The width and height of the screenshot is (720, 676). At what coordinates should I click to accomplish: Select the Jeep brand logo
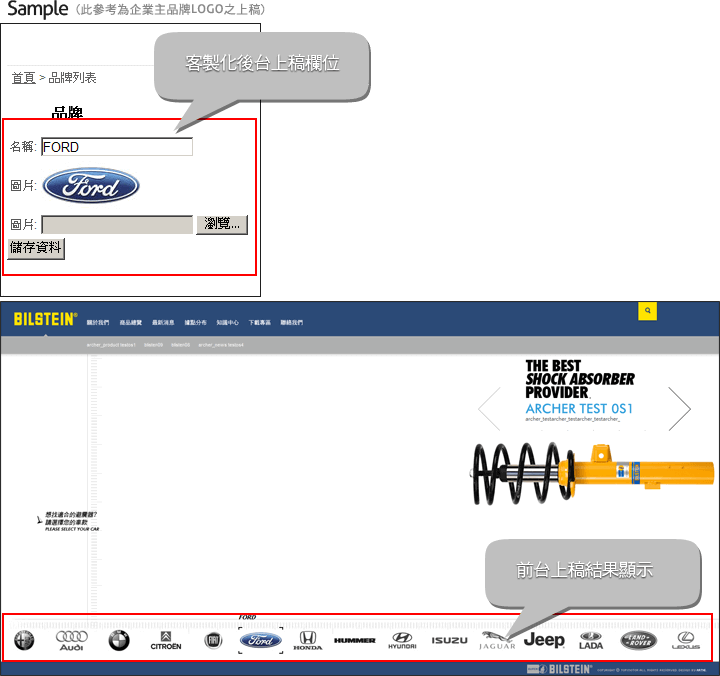coord(544,640)
